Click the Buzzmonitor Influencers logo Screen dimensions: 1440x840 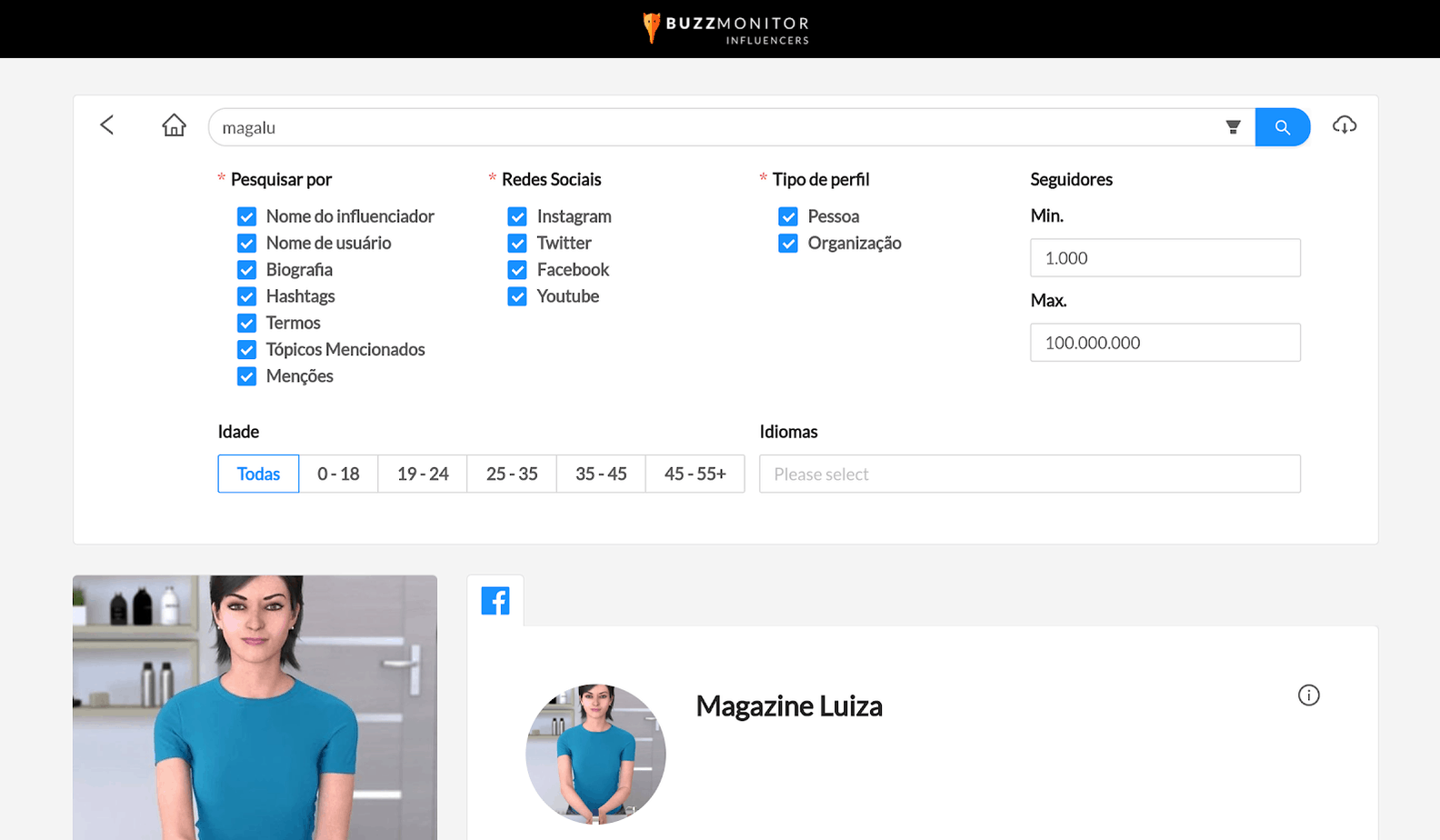coord(725,28)
